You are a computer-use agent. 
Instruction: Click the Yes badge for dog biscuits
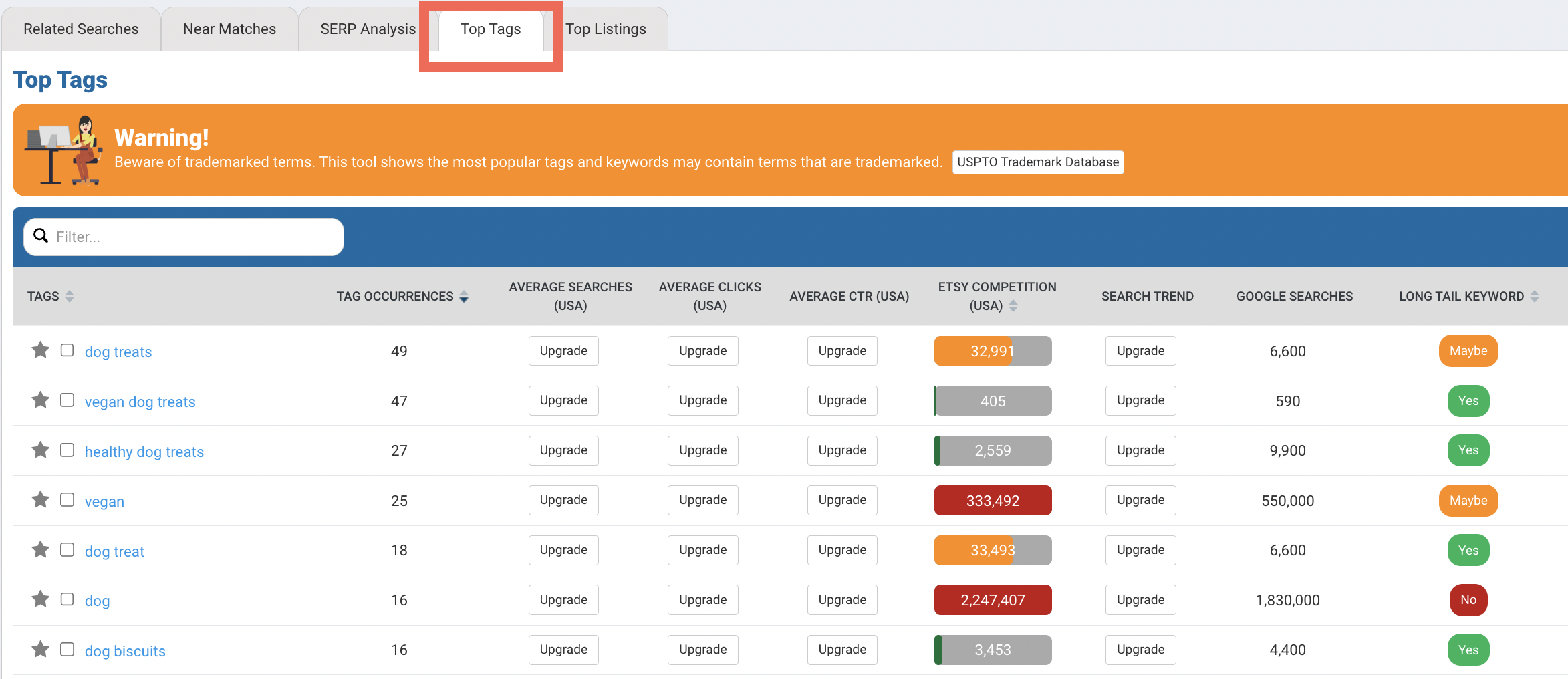tap(1468, 650)
